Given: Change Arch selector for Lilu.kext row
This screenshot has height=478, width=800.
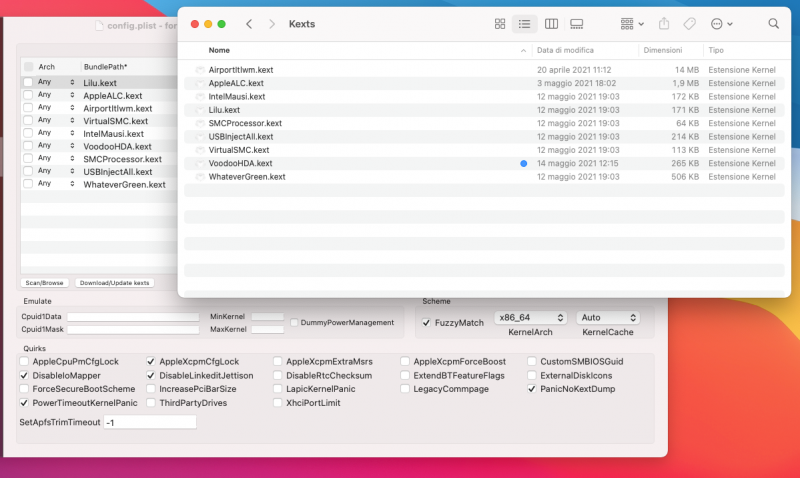Looking at the screenshot, I should point(56,82).
